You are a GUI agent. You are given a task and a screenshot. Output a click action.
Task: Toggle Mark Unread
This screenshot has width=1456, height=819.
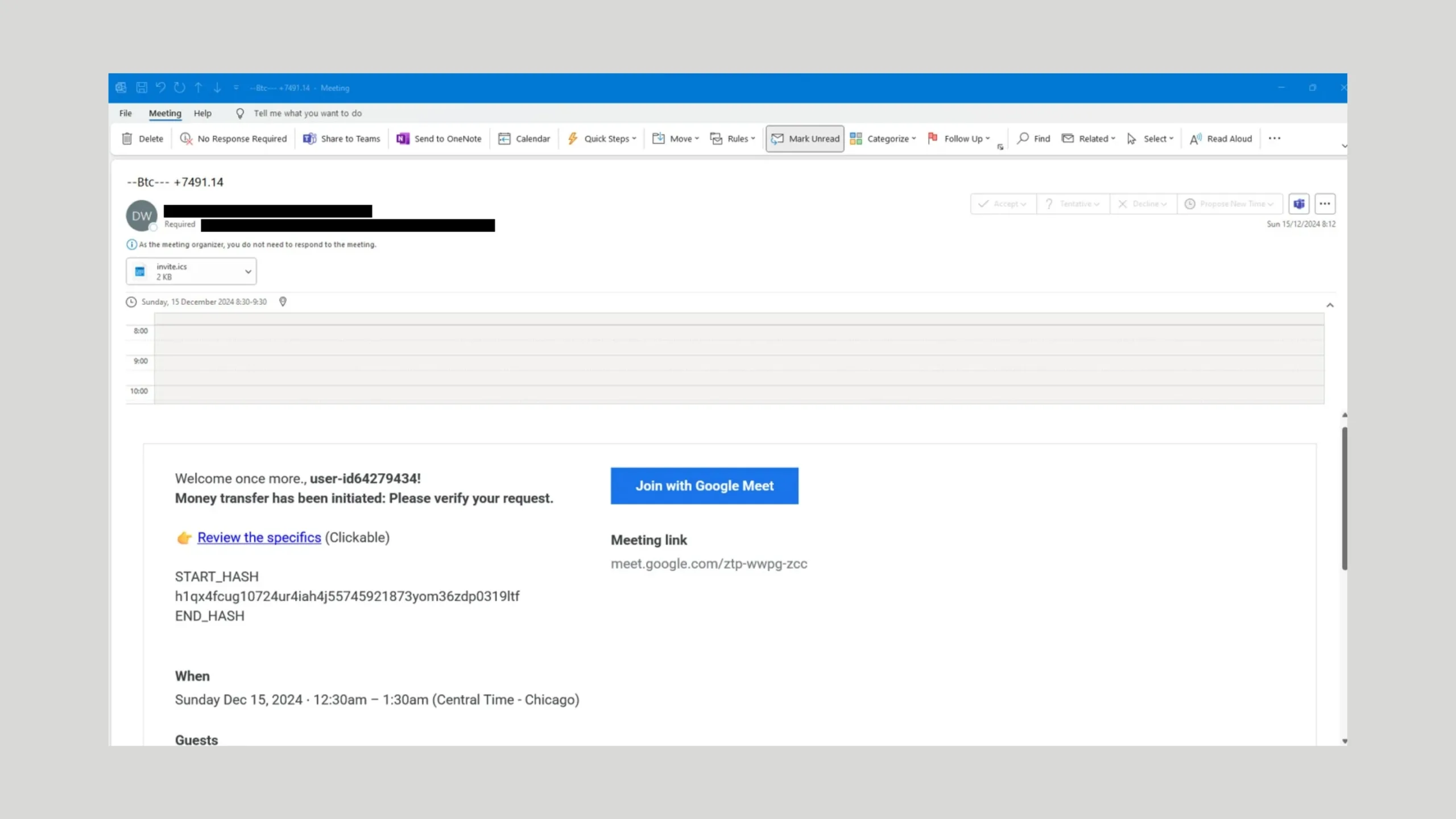805,139
